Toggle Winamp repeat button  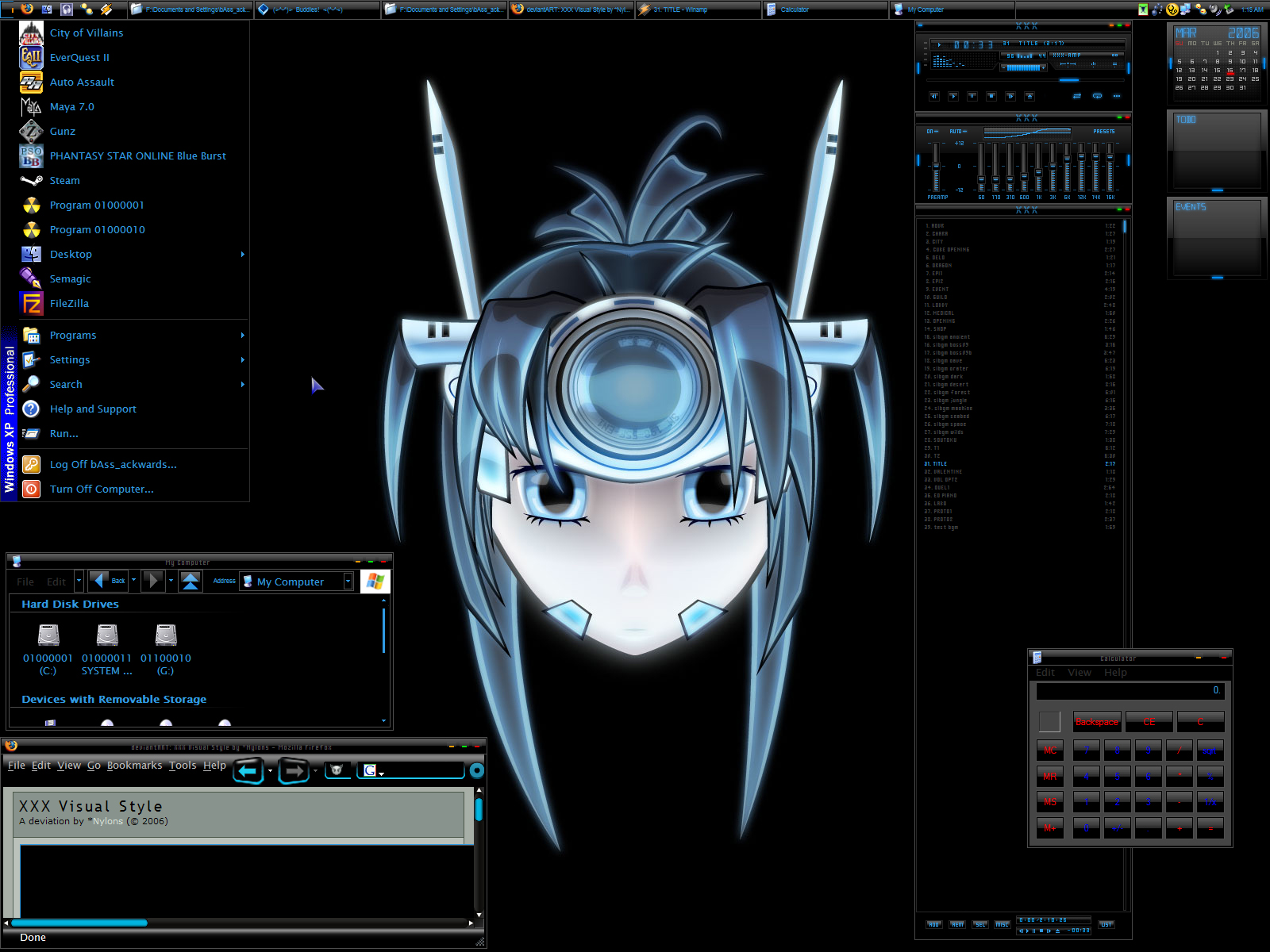[1097, 96]
